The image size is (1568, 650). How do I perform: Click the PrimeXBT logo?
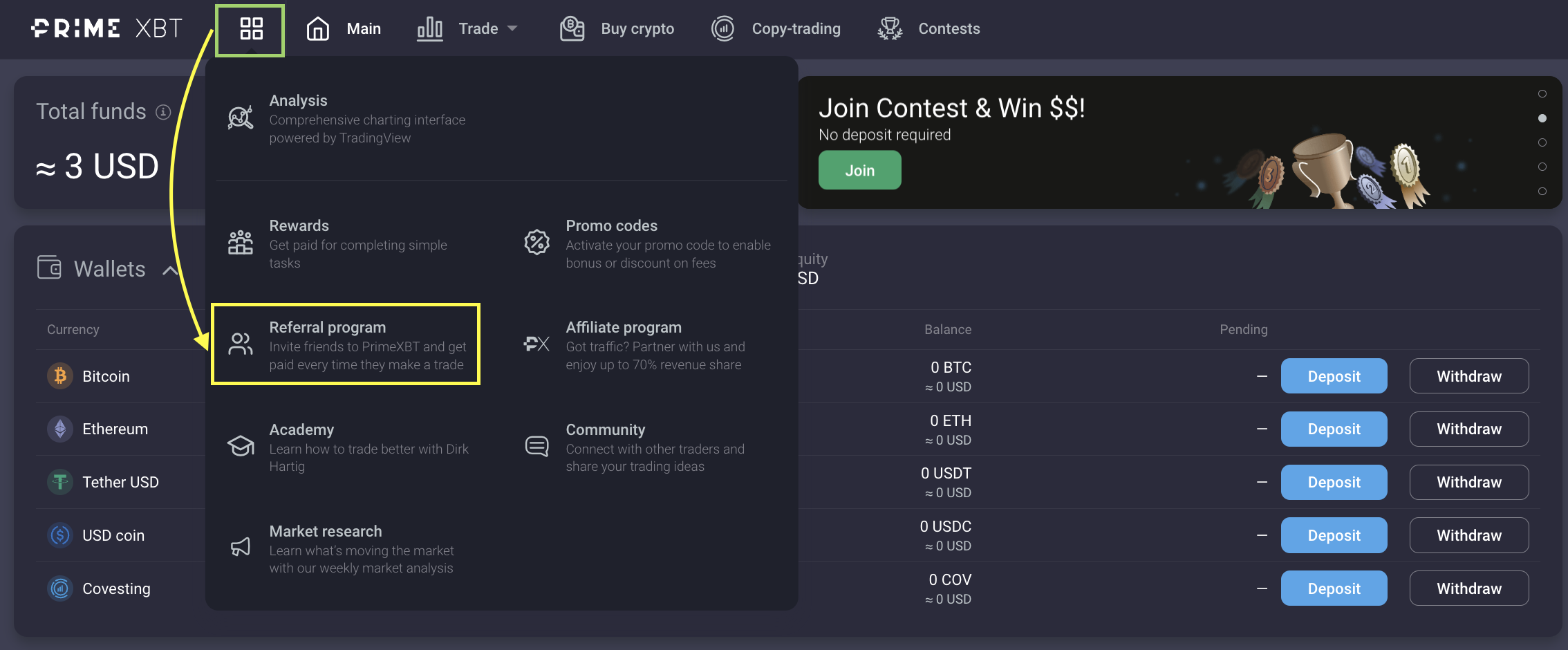click(107, 28)
